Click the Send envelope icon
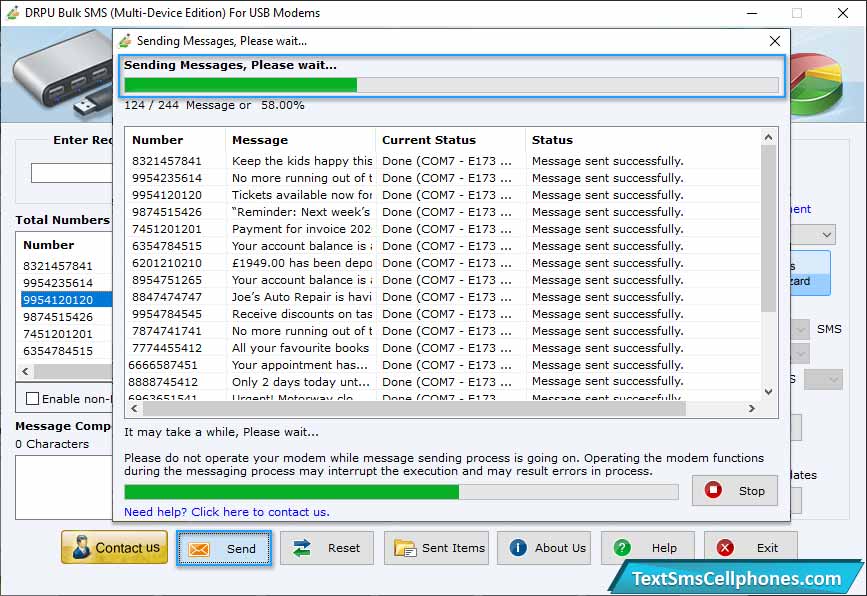The height and width of the screenshot is (596, 867). click(x=199, y=549)
